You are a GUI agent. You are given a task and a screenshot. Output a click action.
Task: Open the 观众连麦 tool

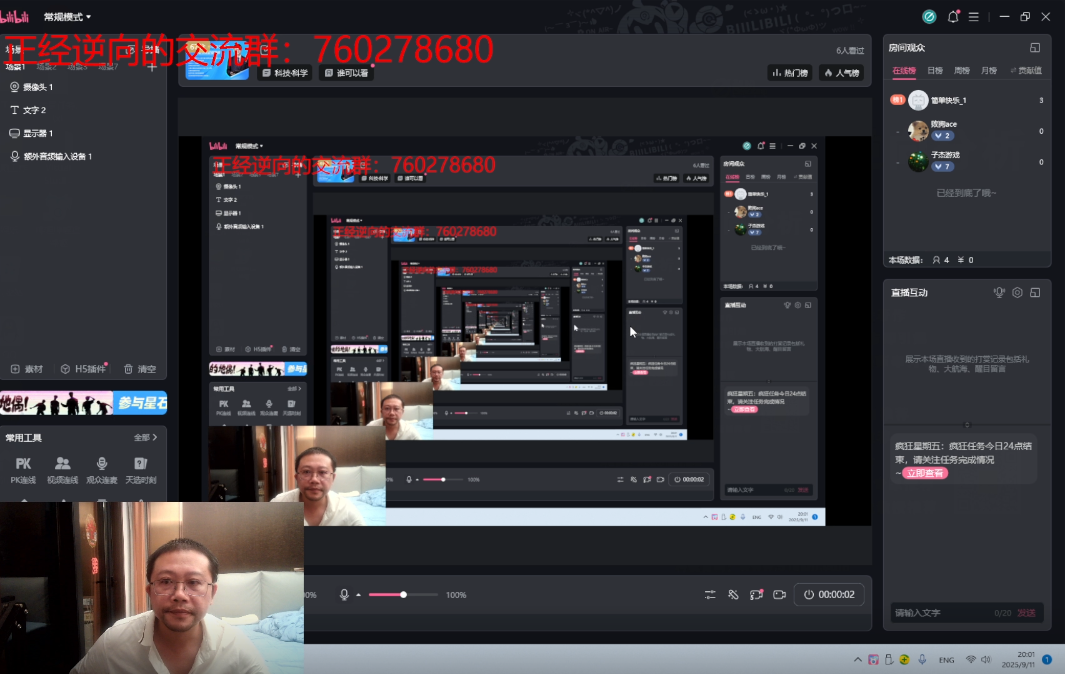tap(101, 469)
